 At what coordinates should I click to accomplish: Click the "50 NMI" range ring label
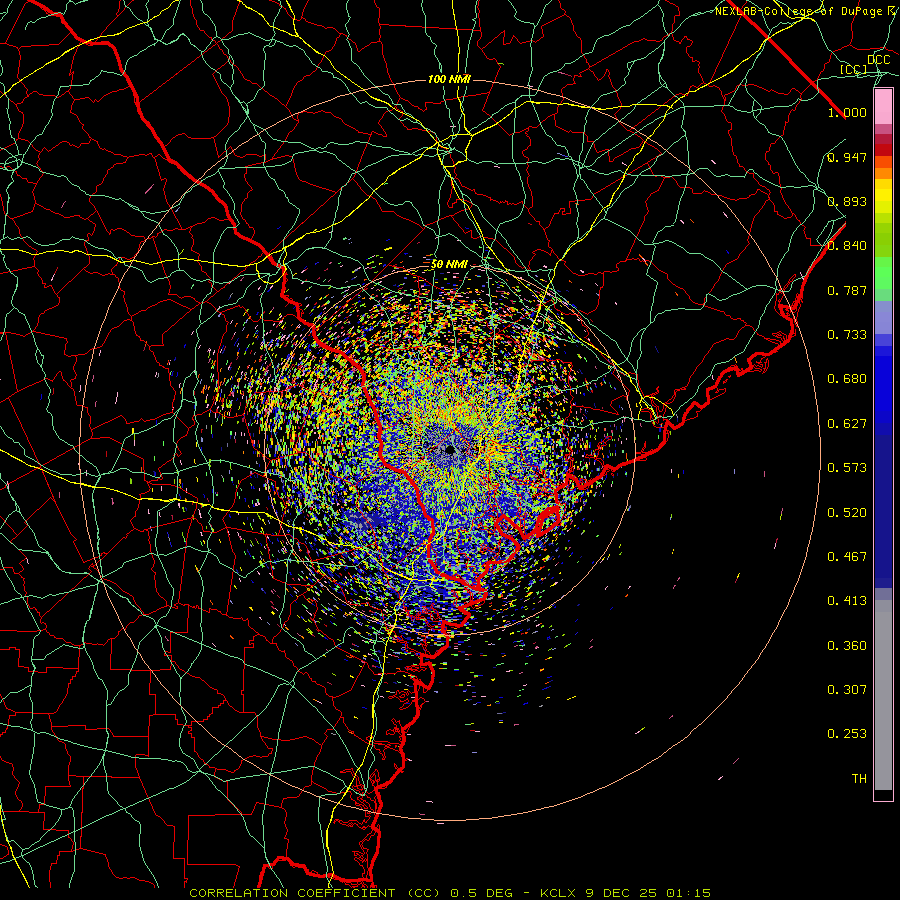449,265
